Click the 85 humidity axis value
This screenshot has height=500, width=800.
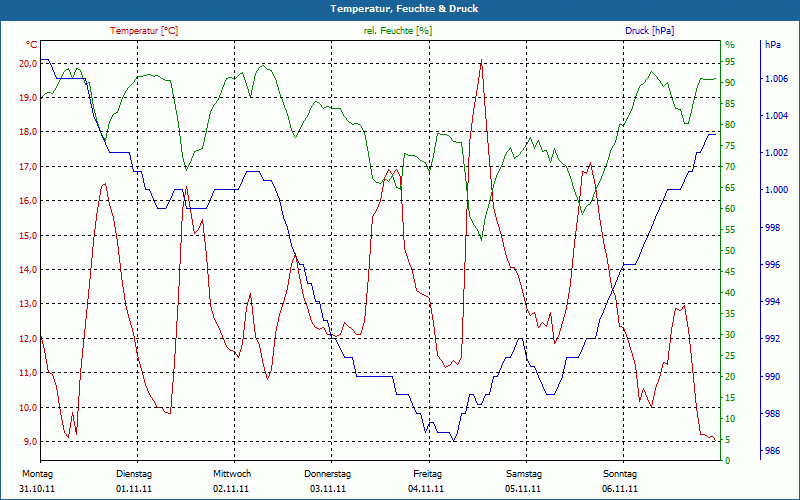(x=730, y=104)
